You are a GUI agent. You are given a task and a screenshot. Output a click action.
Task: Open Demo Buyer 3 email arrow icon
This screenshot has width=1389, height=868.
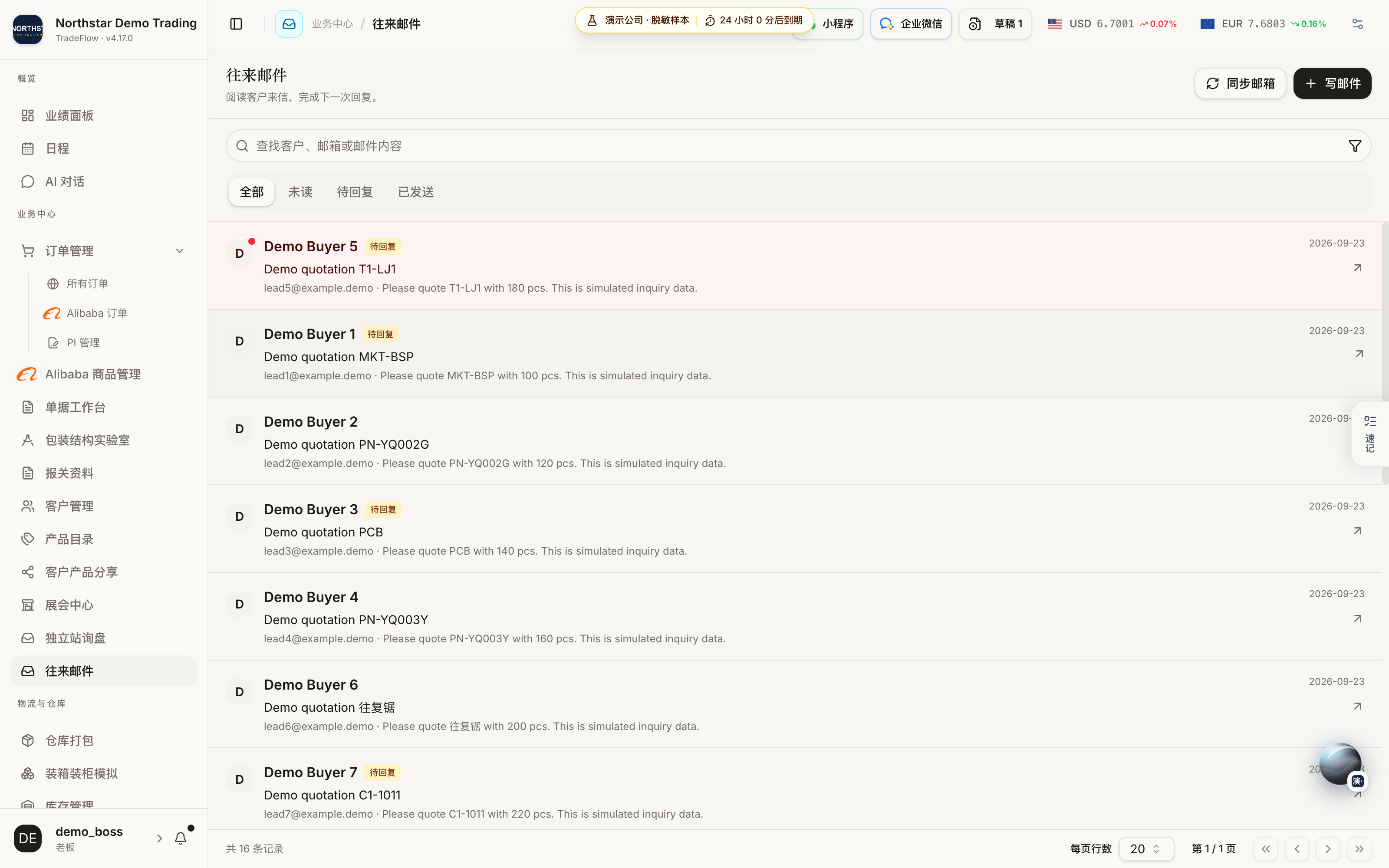1357,531
